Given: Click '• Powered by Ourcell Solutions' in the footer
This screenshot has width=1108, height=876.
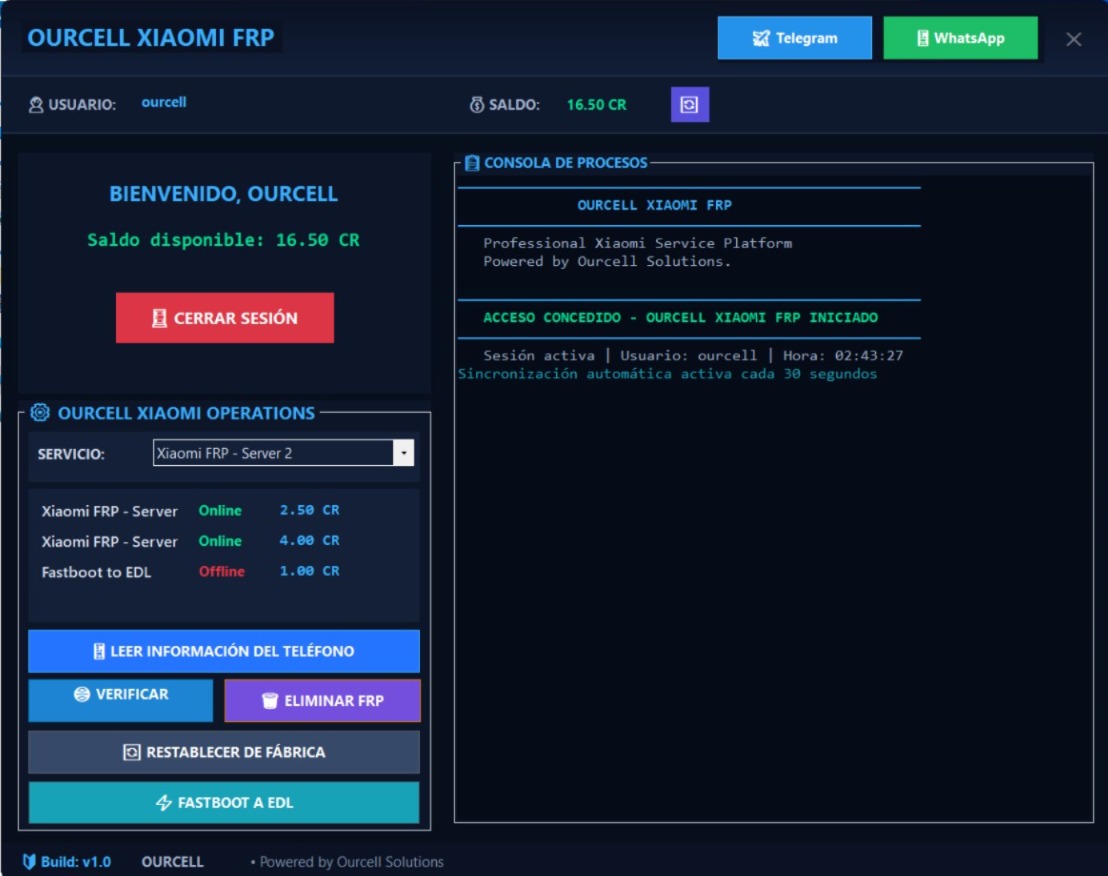Looking at the screenshot, I should click(347, 862).
